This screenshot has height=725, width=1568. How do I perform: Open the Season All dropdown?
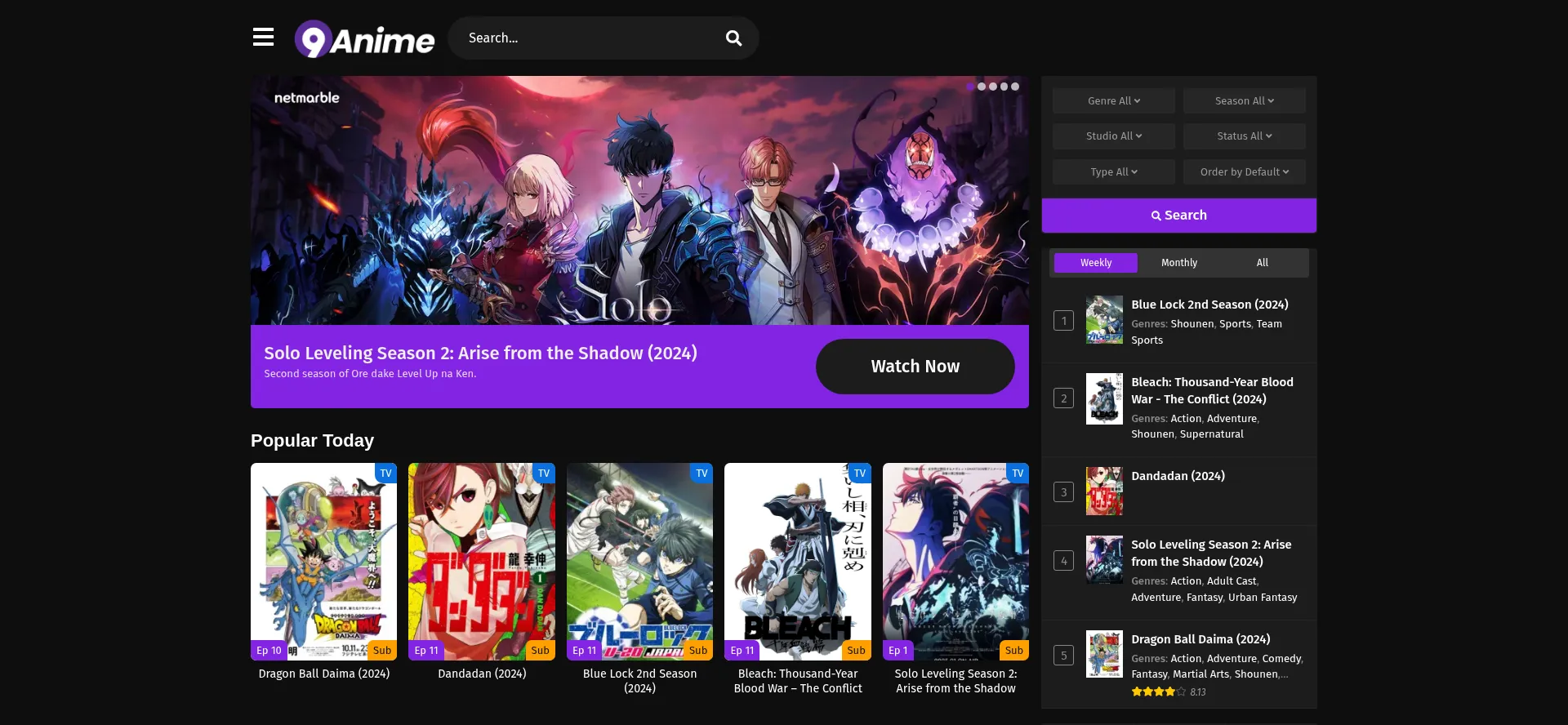click(1245, 101)
